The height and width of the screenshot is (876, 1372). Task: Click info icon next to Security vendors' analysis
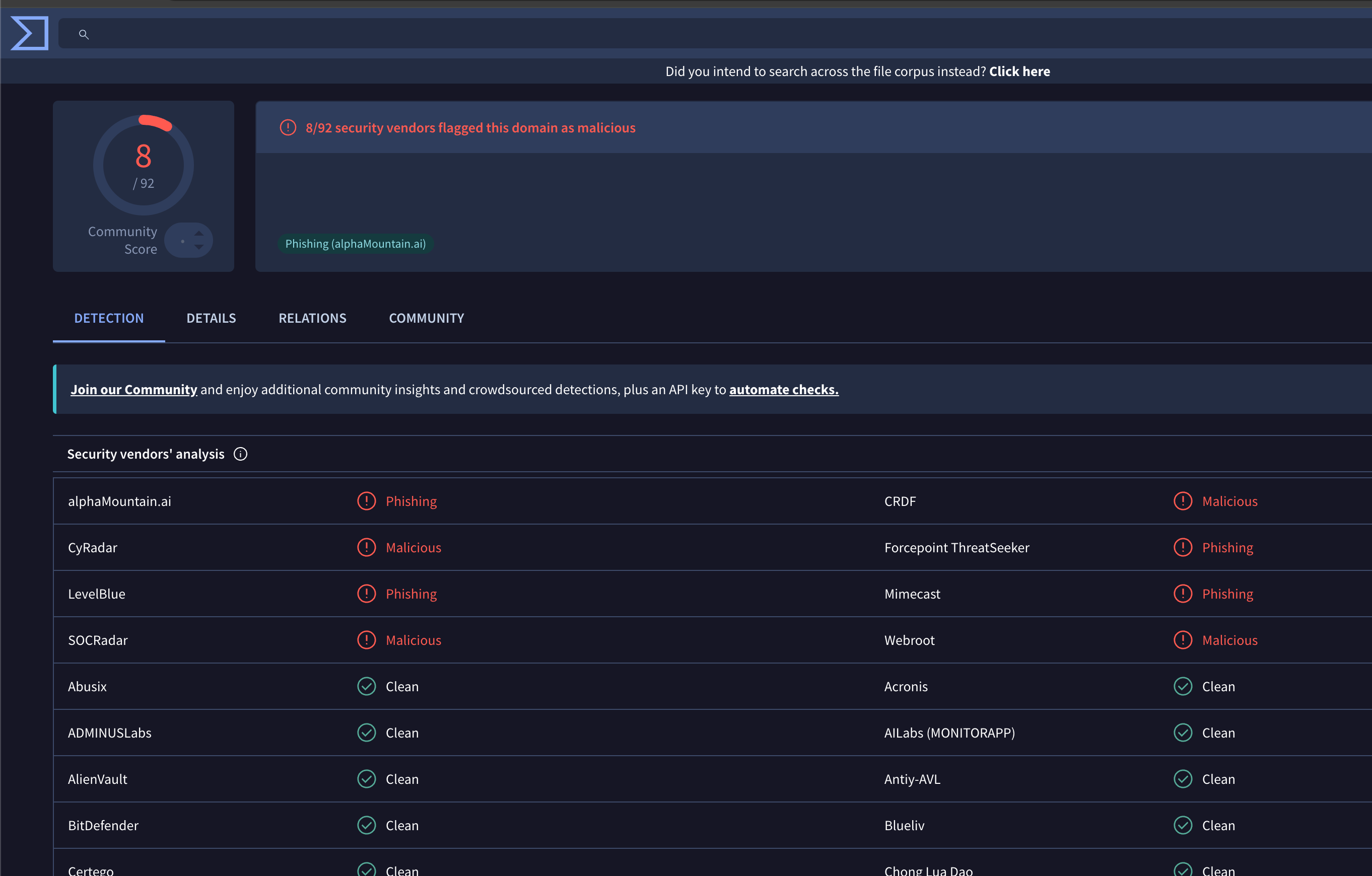240,454
